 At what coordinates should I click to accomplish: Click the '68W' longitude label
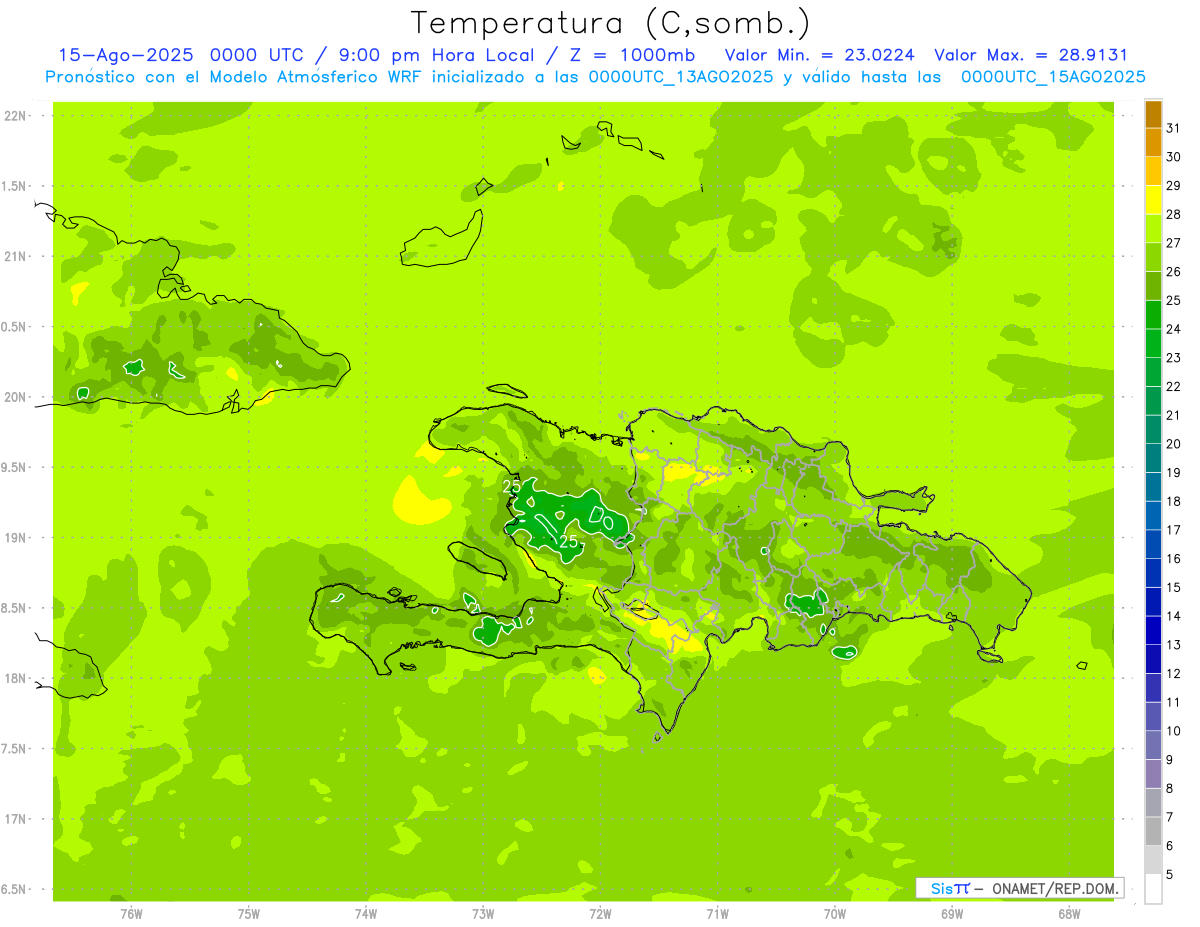coord(1069,913)
